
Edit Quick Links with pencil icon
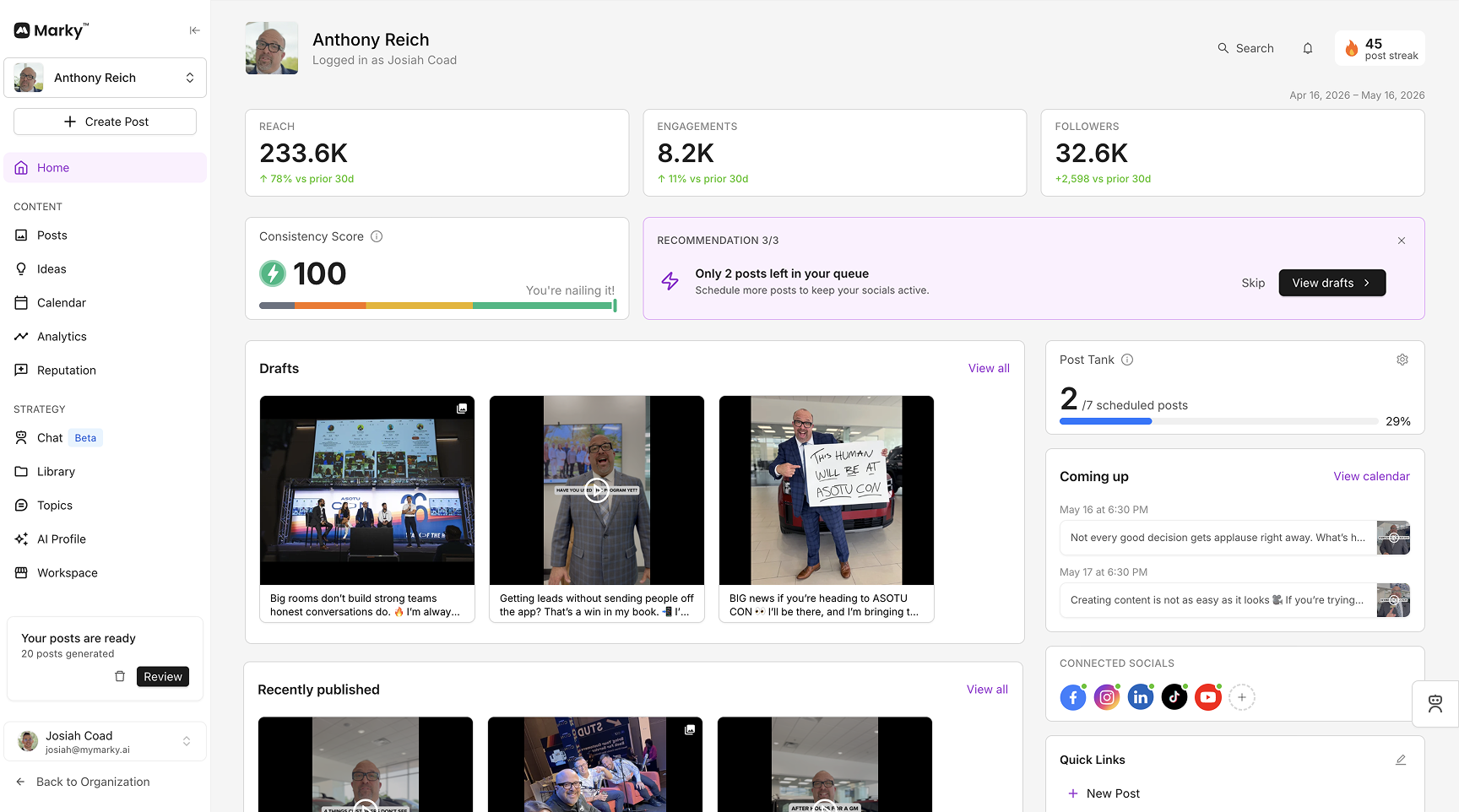click(x=1401, y=760)
